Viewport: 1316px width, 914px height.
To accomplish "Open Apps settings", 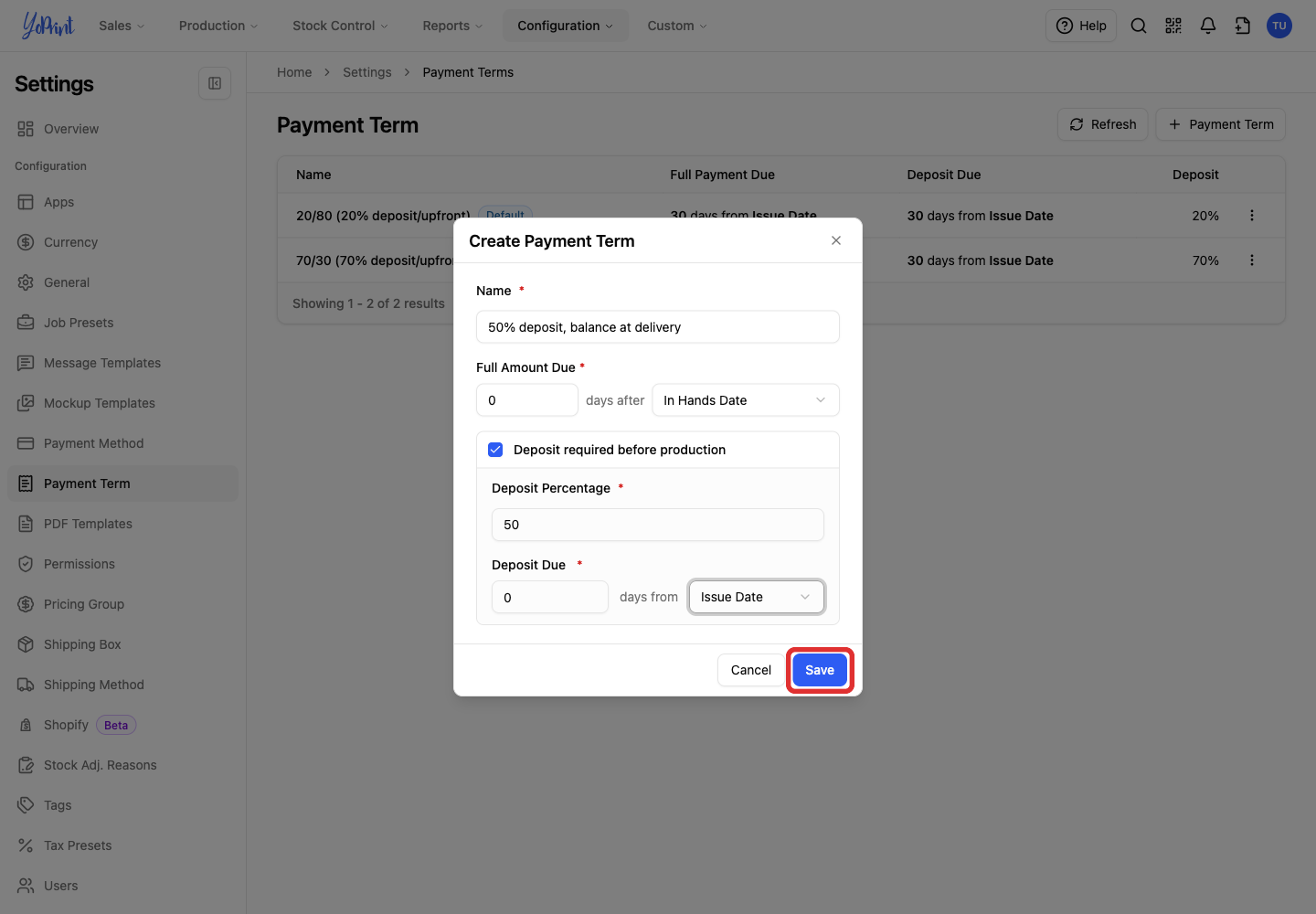I will pos(122,202).
